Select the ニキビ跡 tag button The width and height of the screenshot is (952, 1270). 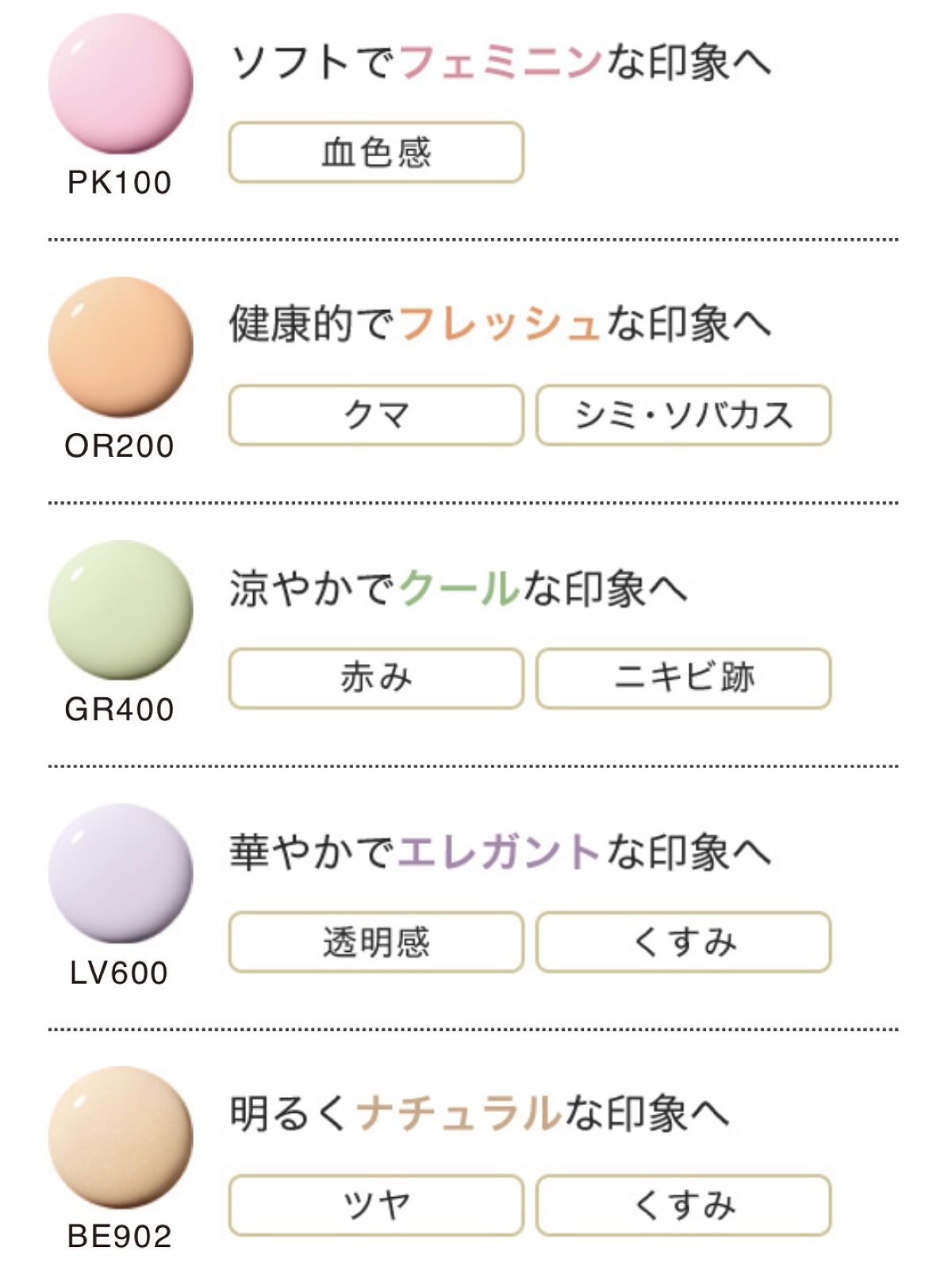(683, 678)
